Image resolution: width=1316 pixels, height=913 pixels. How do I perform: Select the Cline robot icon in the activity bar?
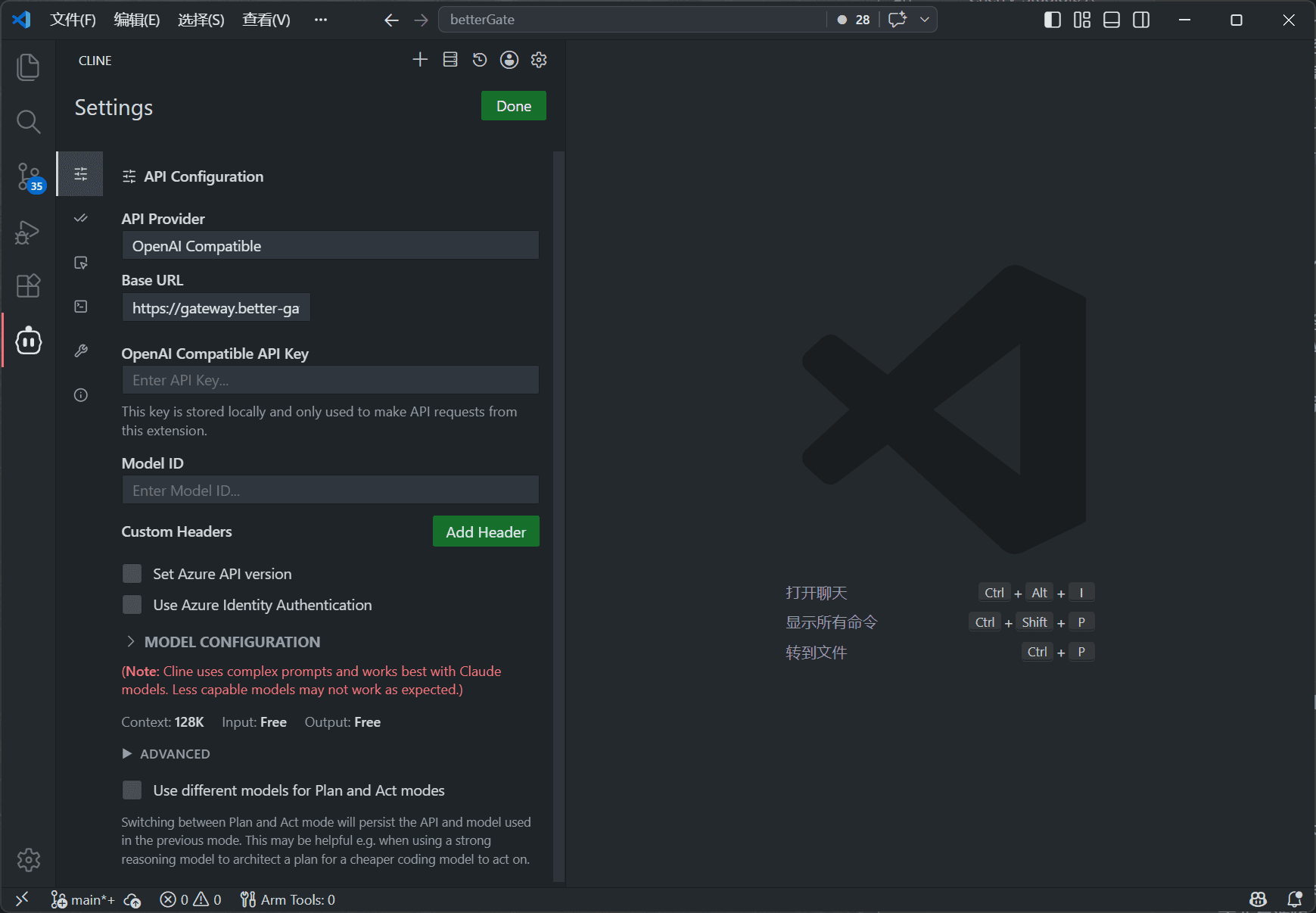point(28,341)
